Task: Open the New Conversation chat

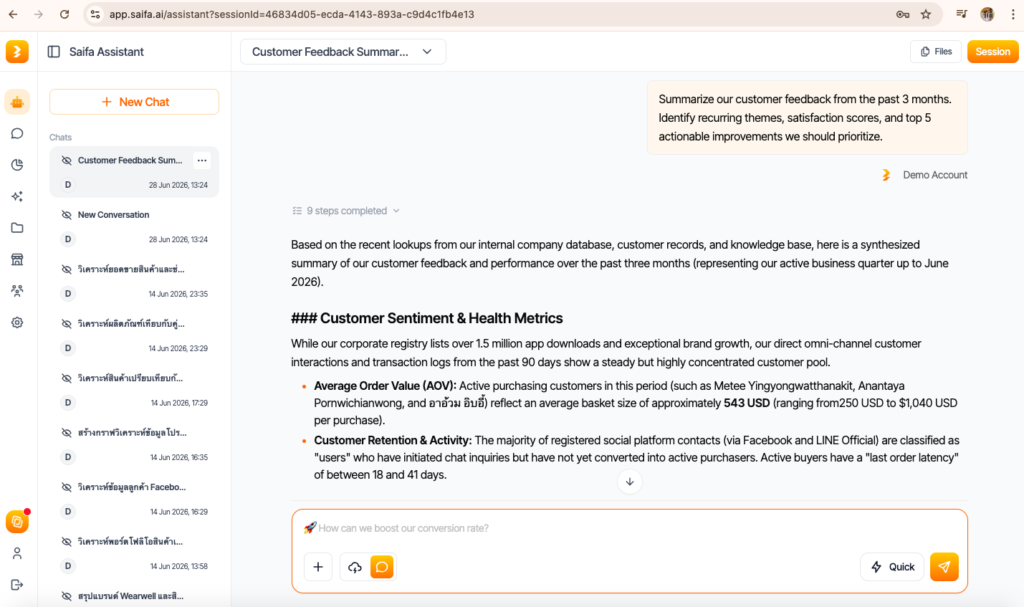Action: (134, 227)
